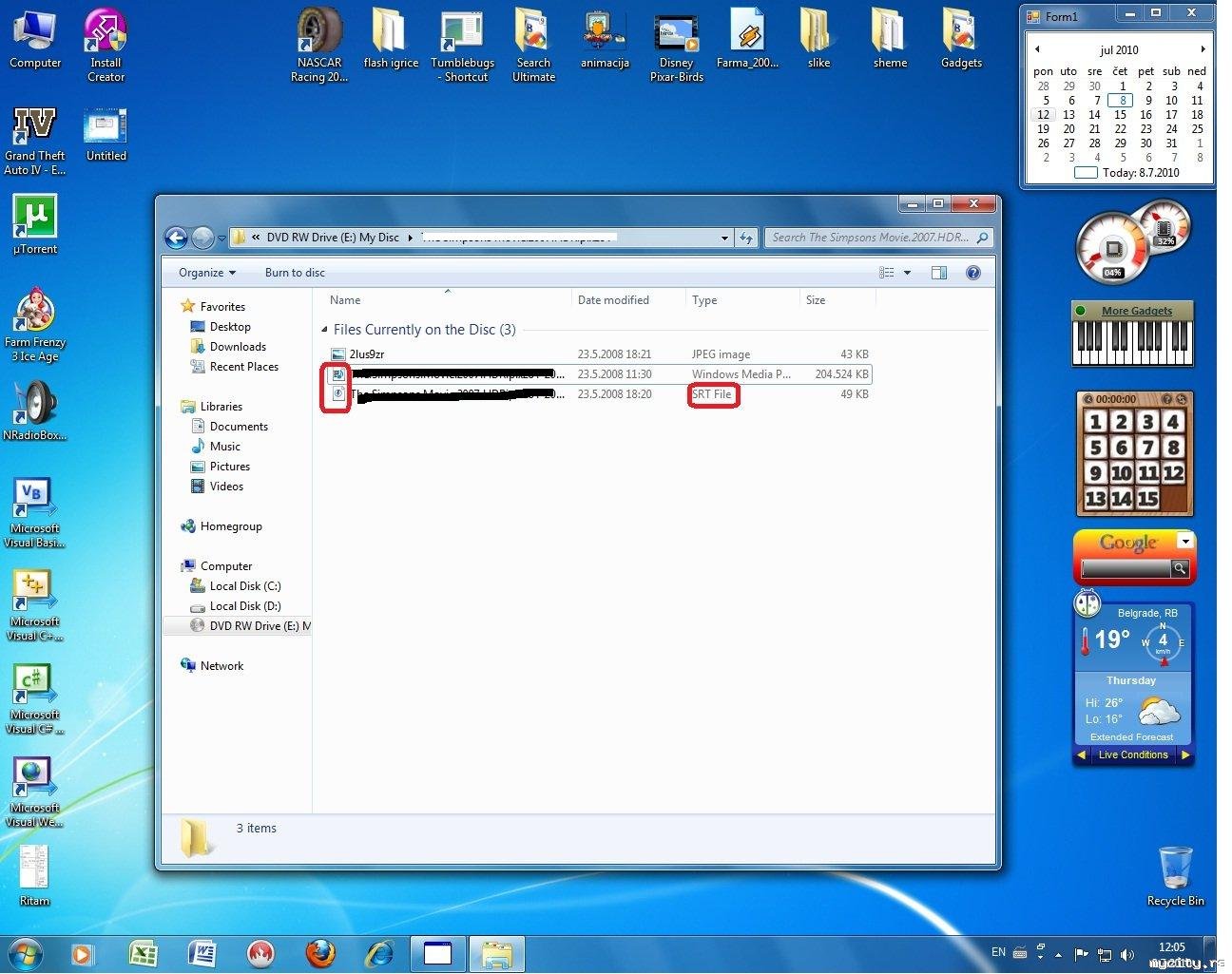Launch Microsoft Visual Basic shortcut

(x=35, y=512)
